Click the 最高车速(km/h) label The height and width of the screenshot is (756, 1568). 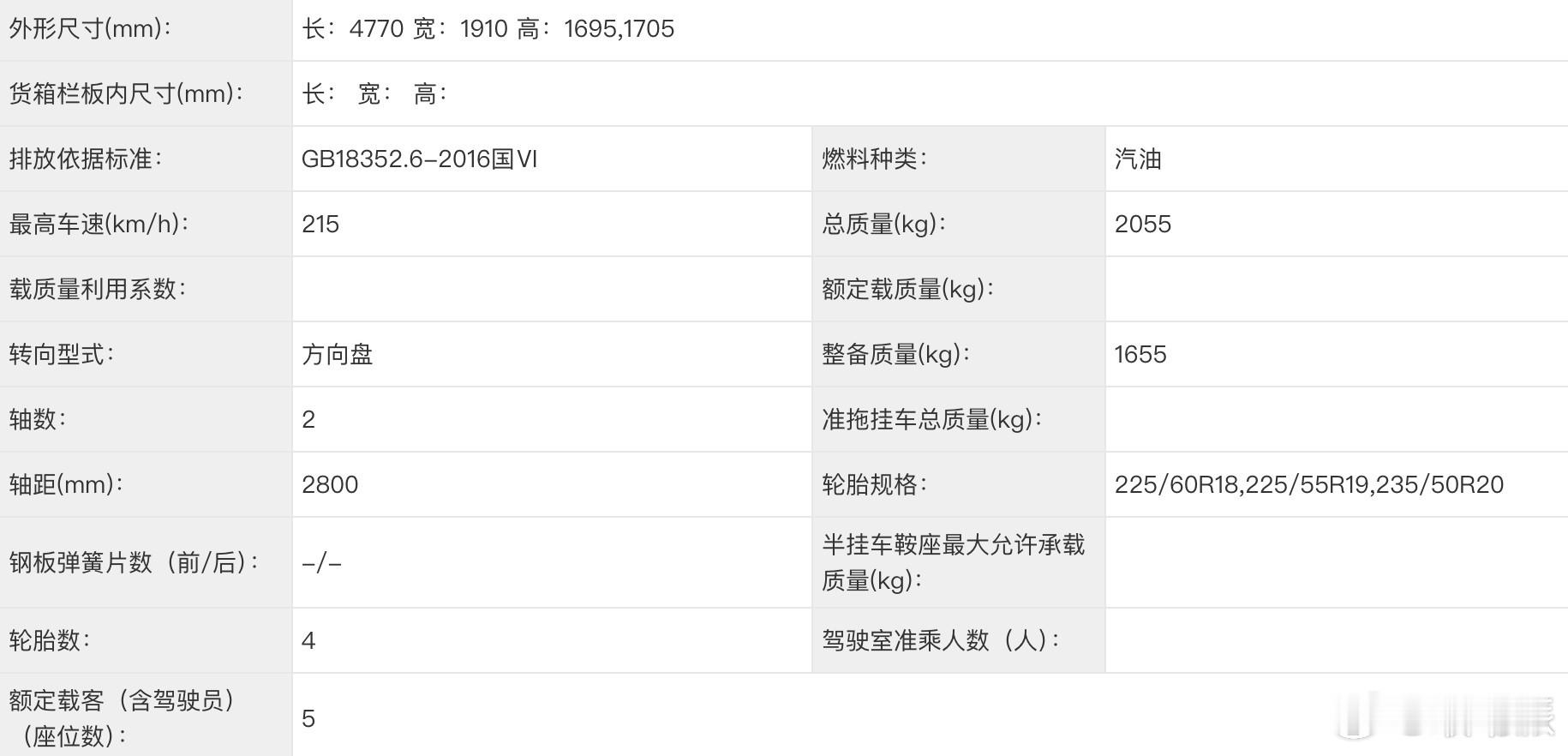(x=99, y=224)
